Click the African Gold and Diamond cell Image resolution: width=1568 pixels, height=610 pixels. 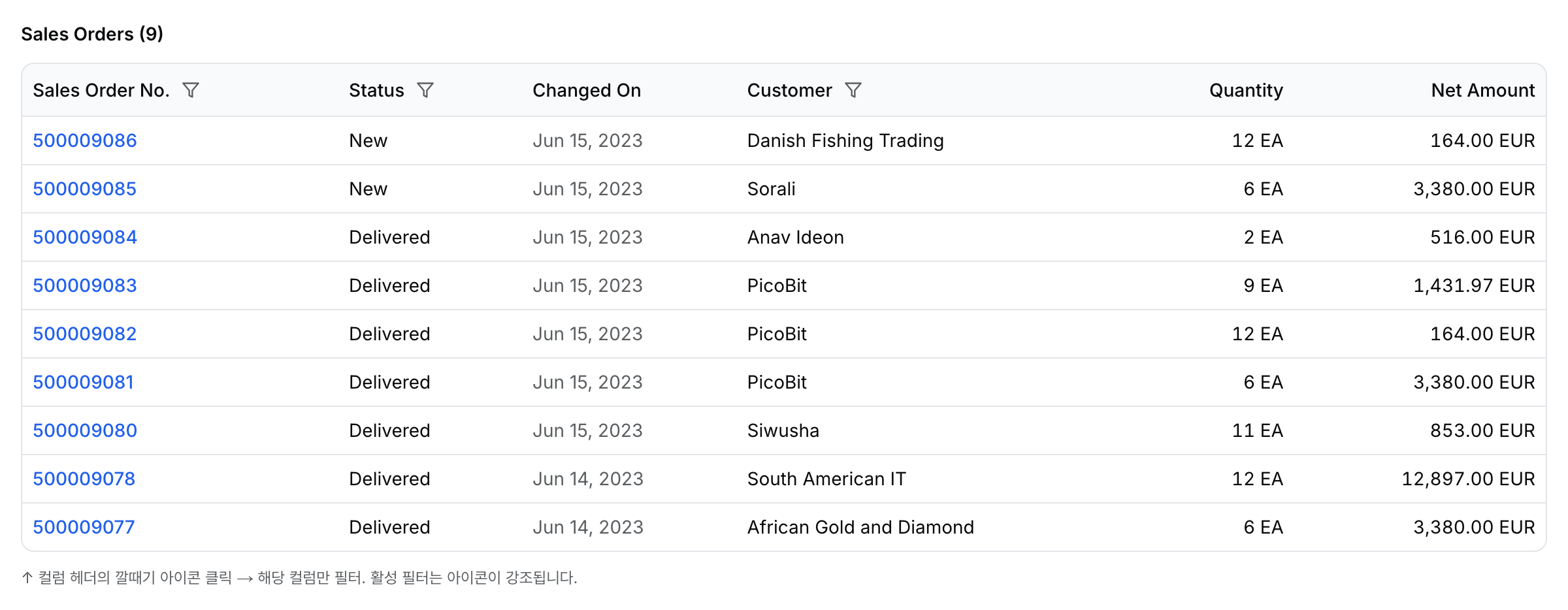tap(860, 527)
